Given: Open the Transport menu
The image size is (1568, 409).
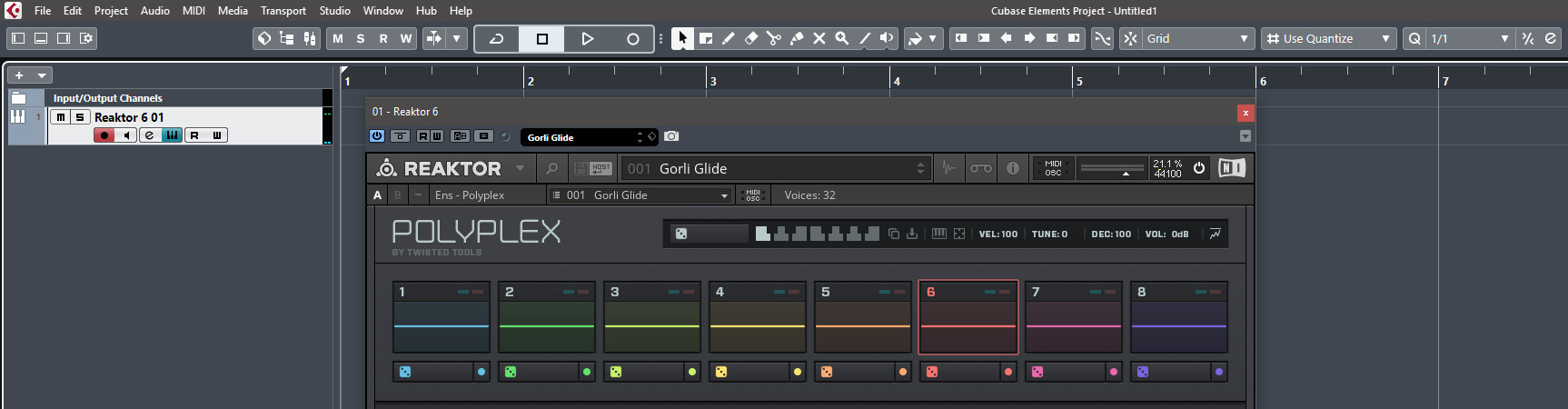Looking at the screenshot, I should tap(283, 11).
